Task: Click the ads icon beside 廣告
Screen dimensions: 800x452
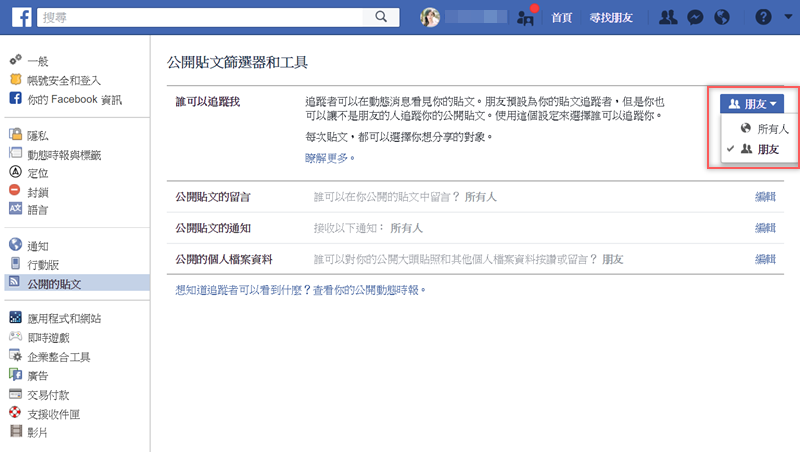Action: pos(15,374)
